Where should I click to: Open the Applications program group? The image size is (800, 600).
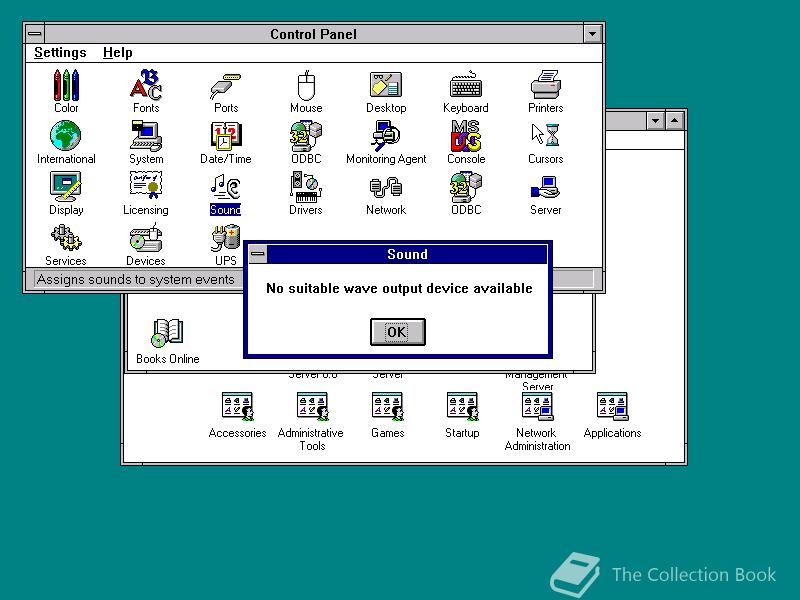[x=612, y=414]
